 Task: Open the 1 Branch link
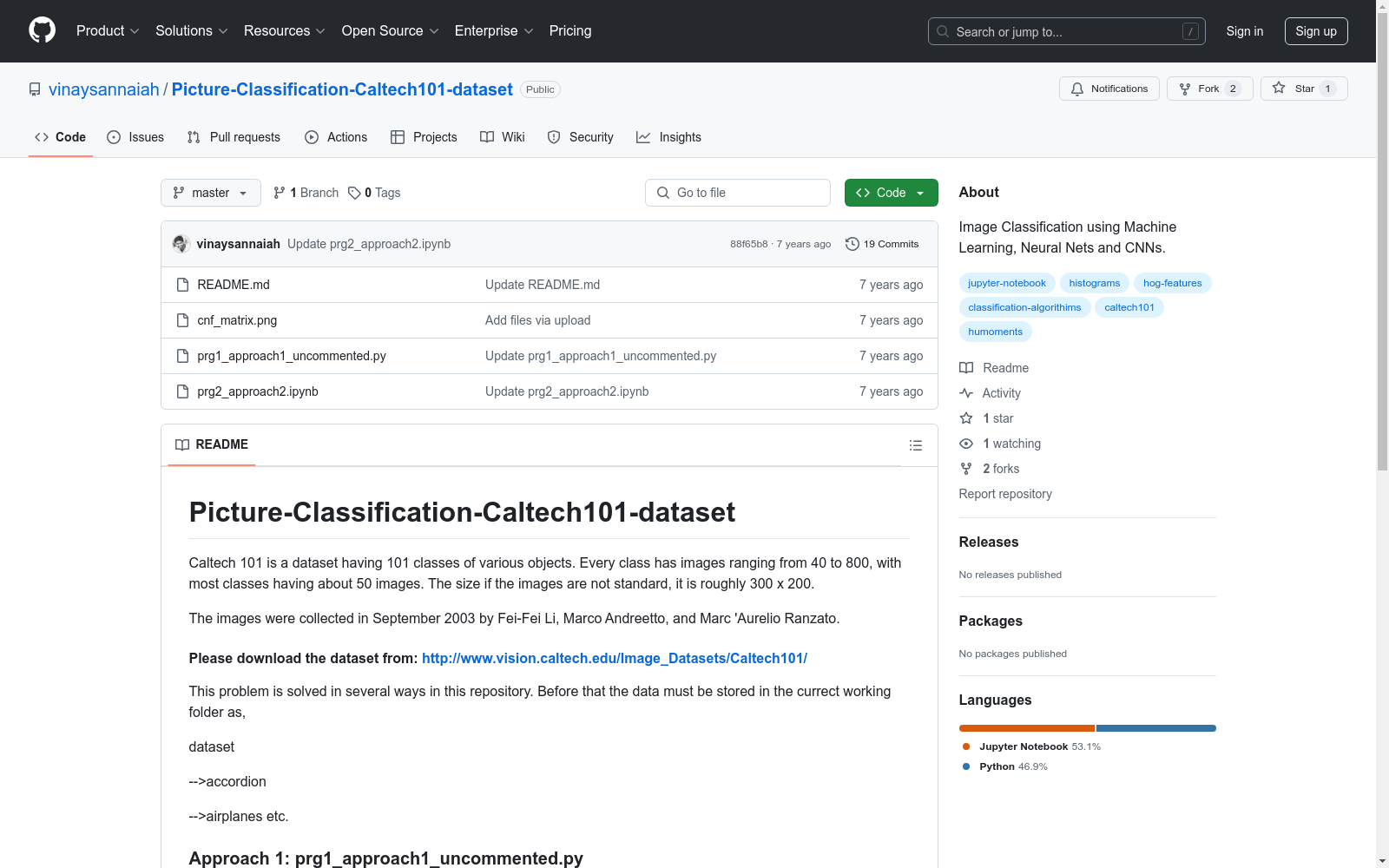pos(306,193)
